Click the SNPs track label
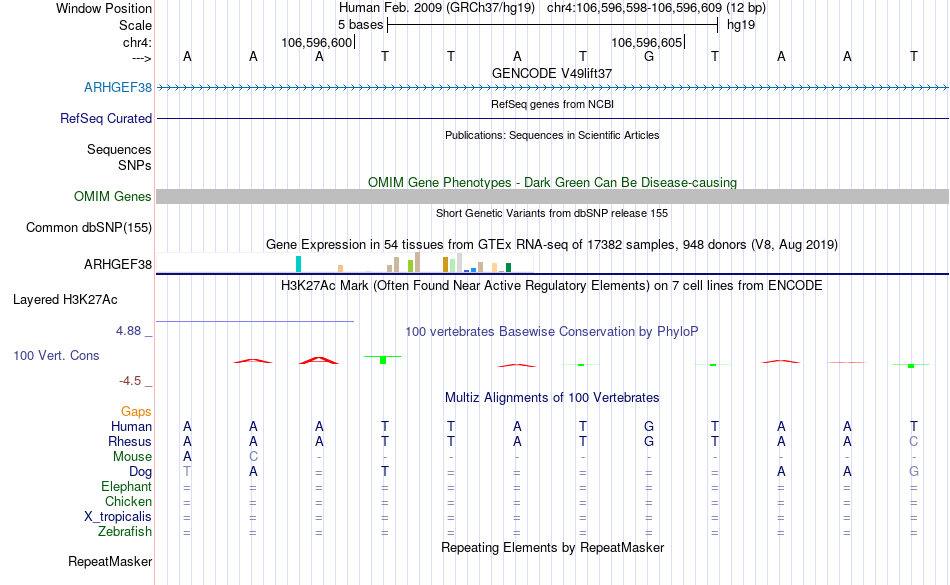 pos(135,165)
